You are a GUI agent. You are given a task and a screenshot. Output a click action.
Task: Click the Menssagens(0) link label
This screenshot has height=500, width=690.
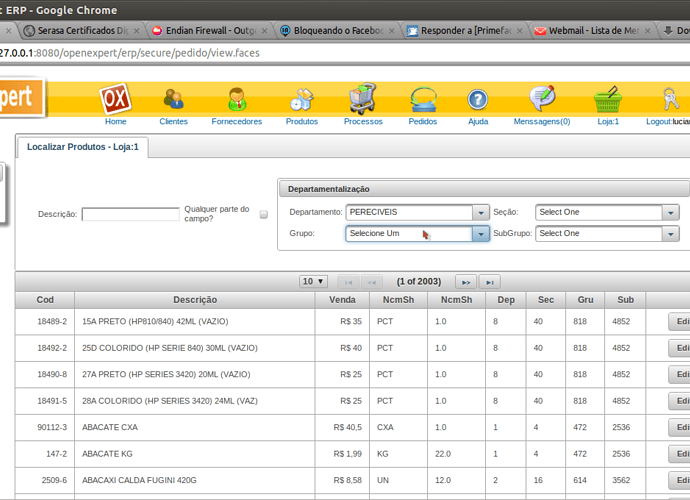pyautogui.click(x=542, y=121)
